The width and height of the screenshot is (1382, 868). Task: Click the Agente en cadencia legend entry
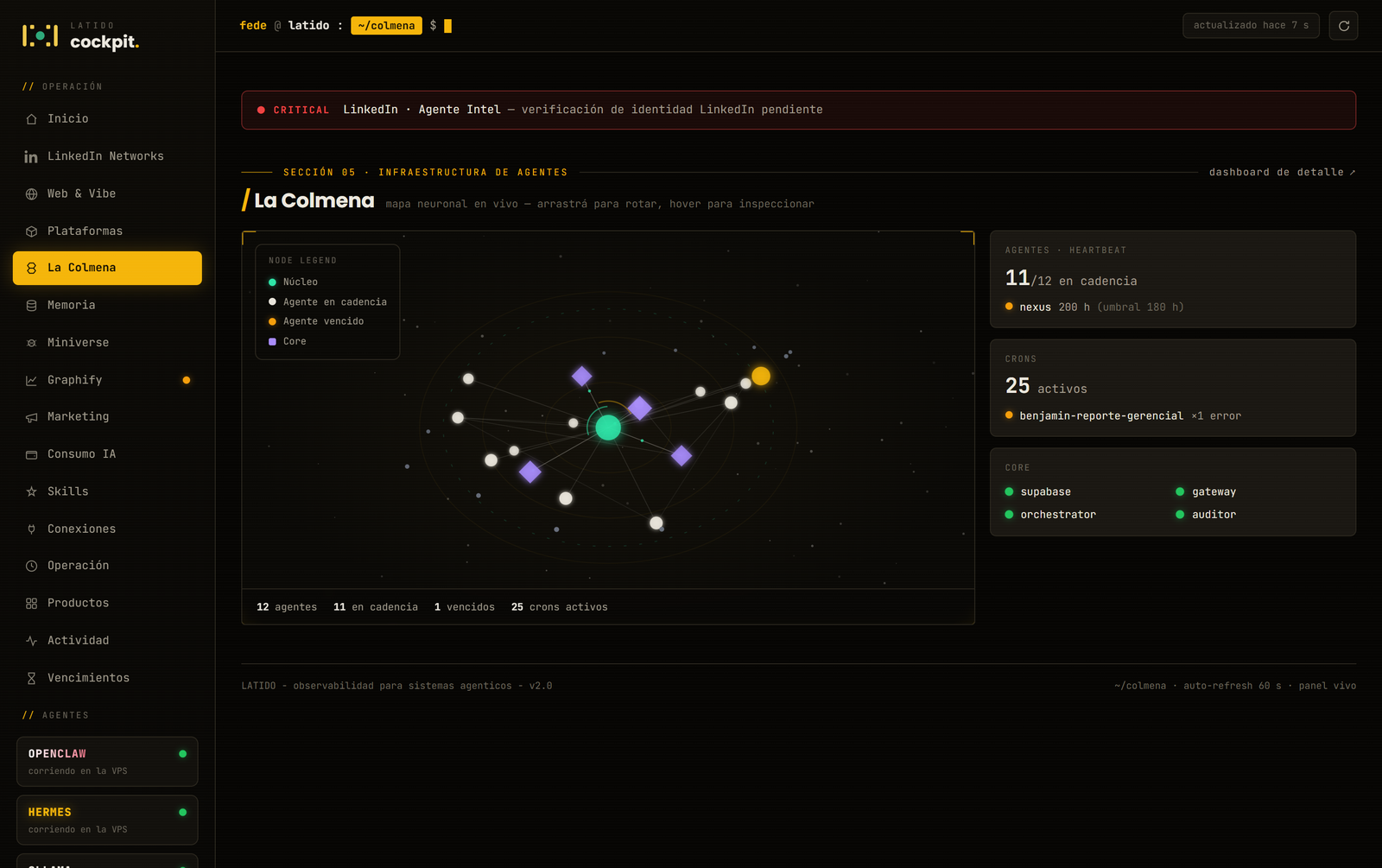tap(327, 302)
